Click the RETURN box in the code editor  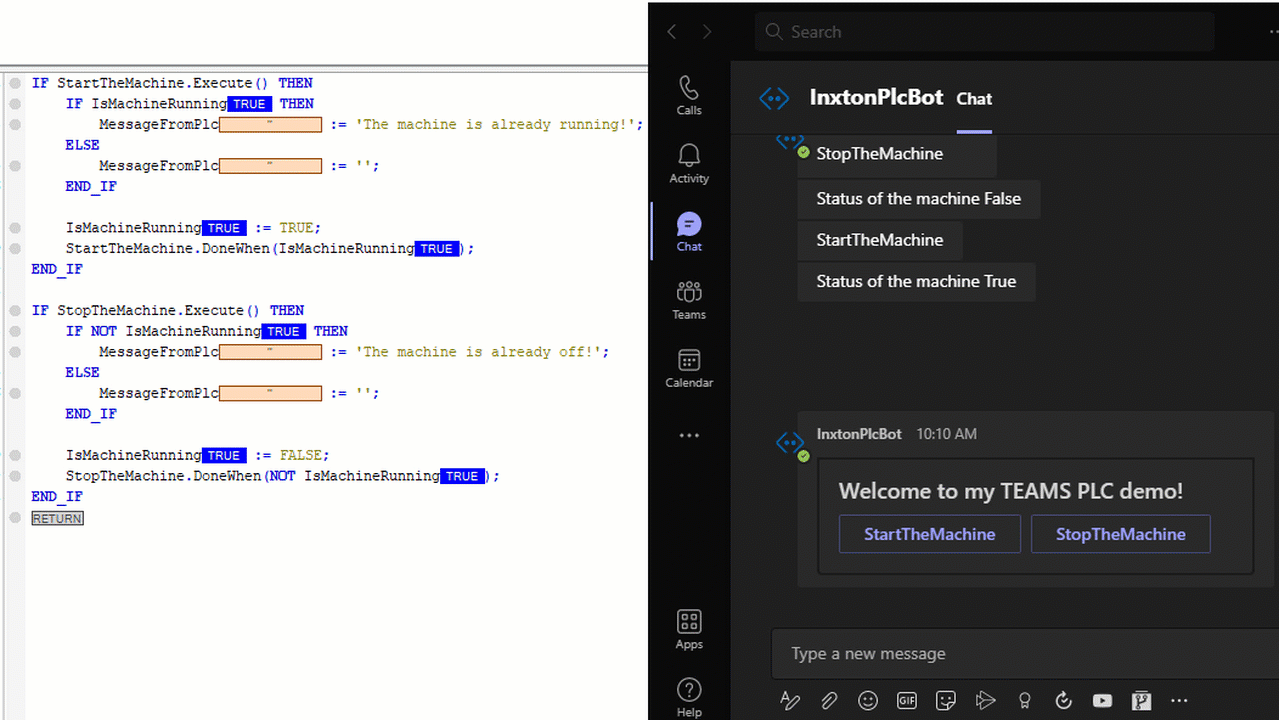(x=57, y=518)
